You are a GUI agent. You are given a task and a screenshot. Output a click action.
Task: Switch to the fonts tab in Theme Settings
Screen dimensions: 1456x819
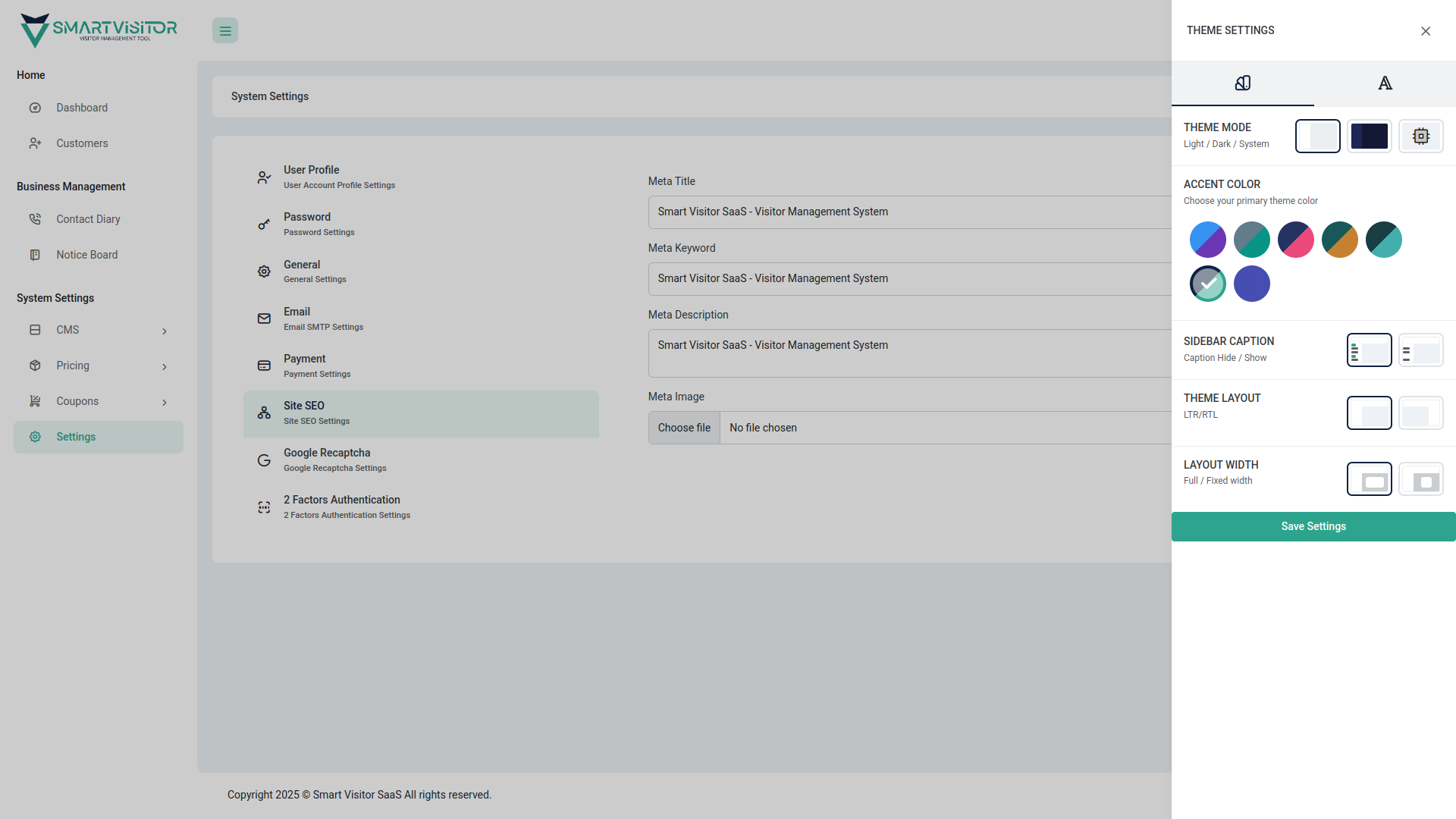point(1385,83)
